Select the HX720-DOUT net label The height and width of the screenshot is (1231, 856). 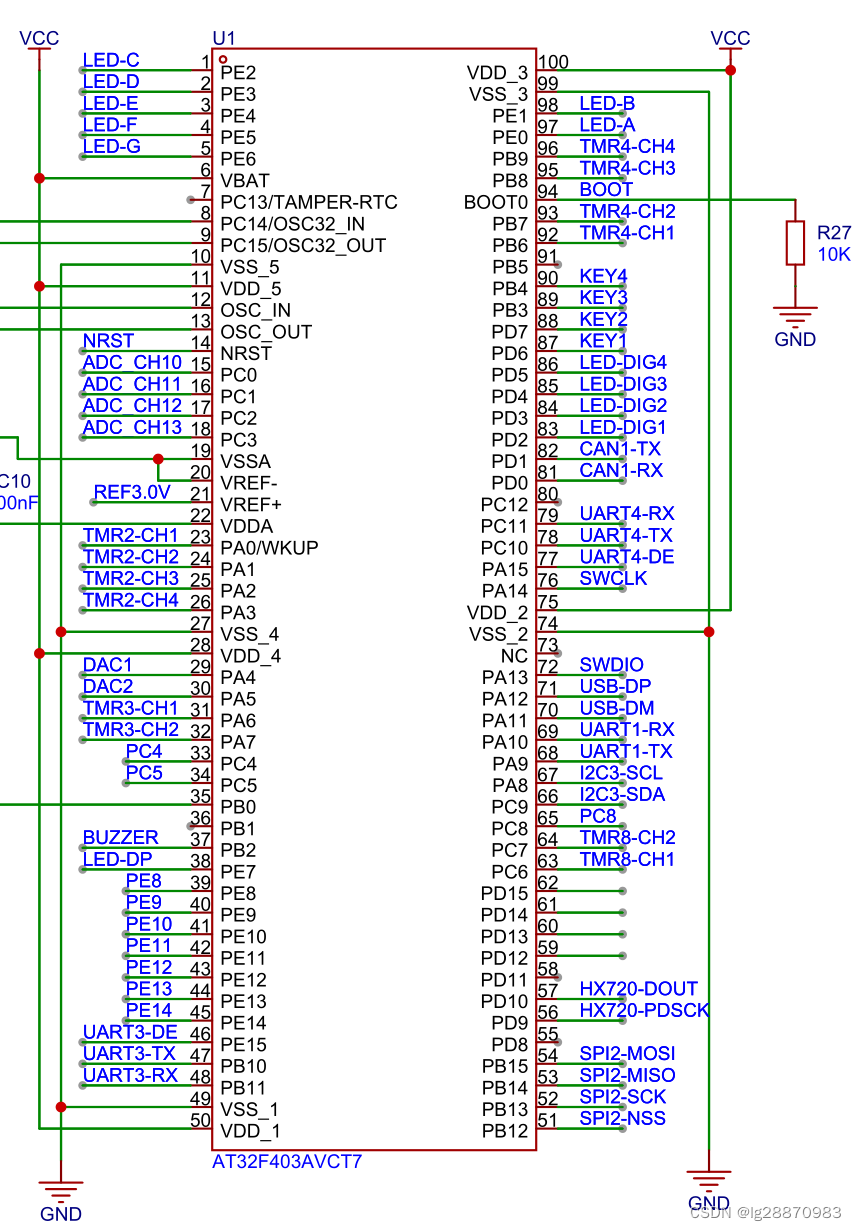637,988
